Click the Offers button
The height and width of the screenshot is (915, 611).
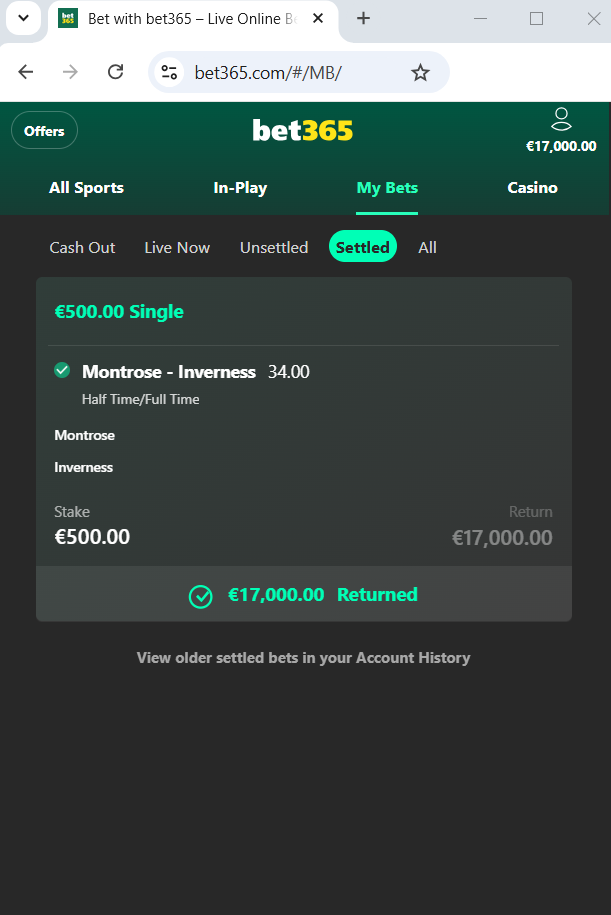(44, 131)
